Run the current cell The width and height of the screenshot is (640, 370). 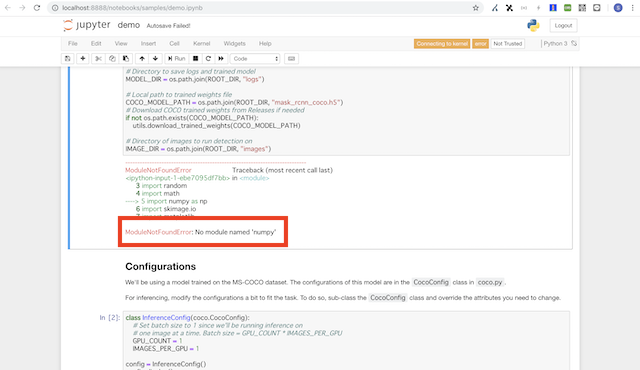[x=176, y=59]
